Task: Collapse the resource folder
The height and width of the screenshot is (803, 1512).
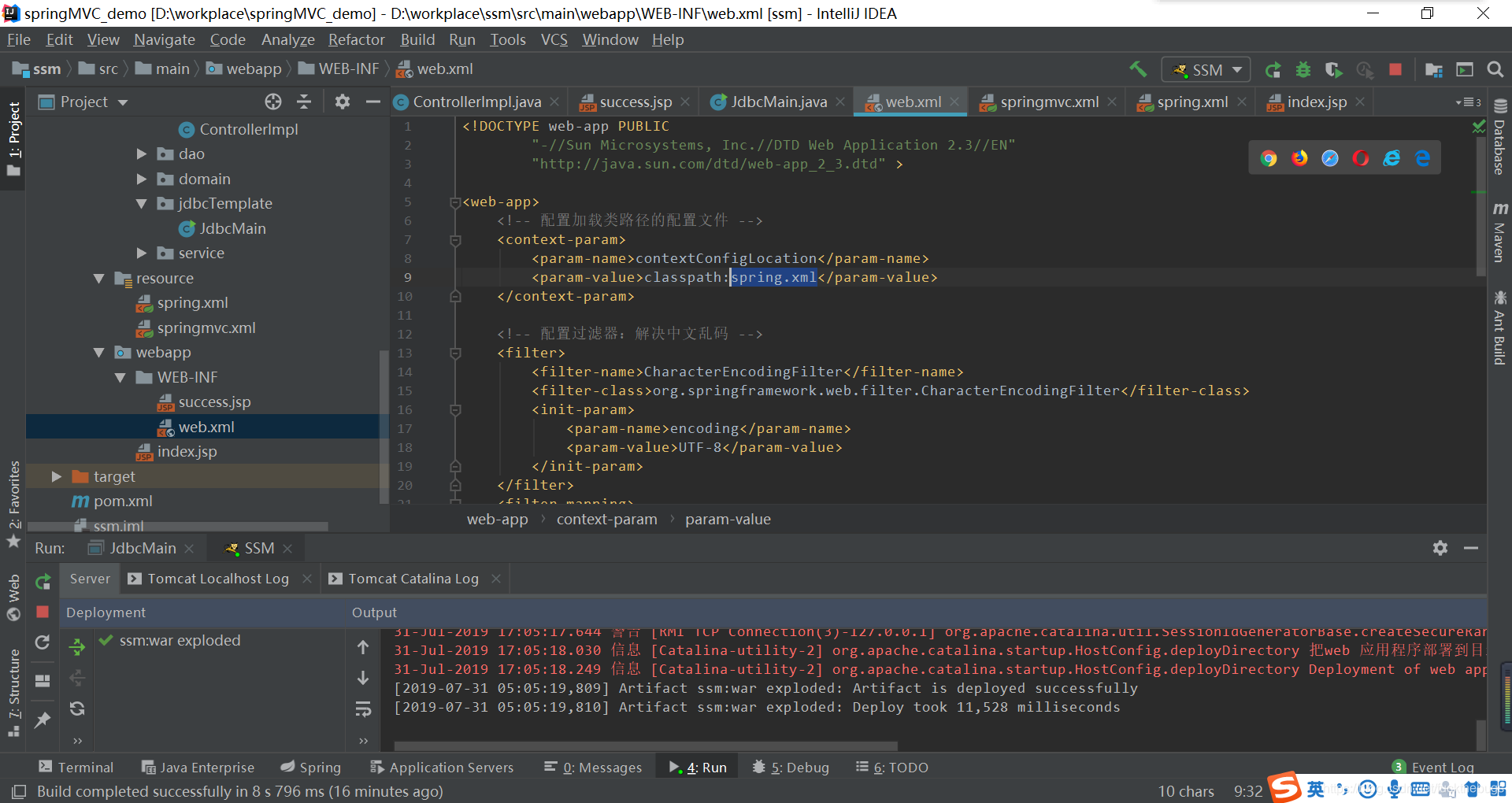Action: pyautogui.click(x=99, y=279)
